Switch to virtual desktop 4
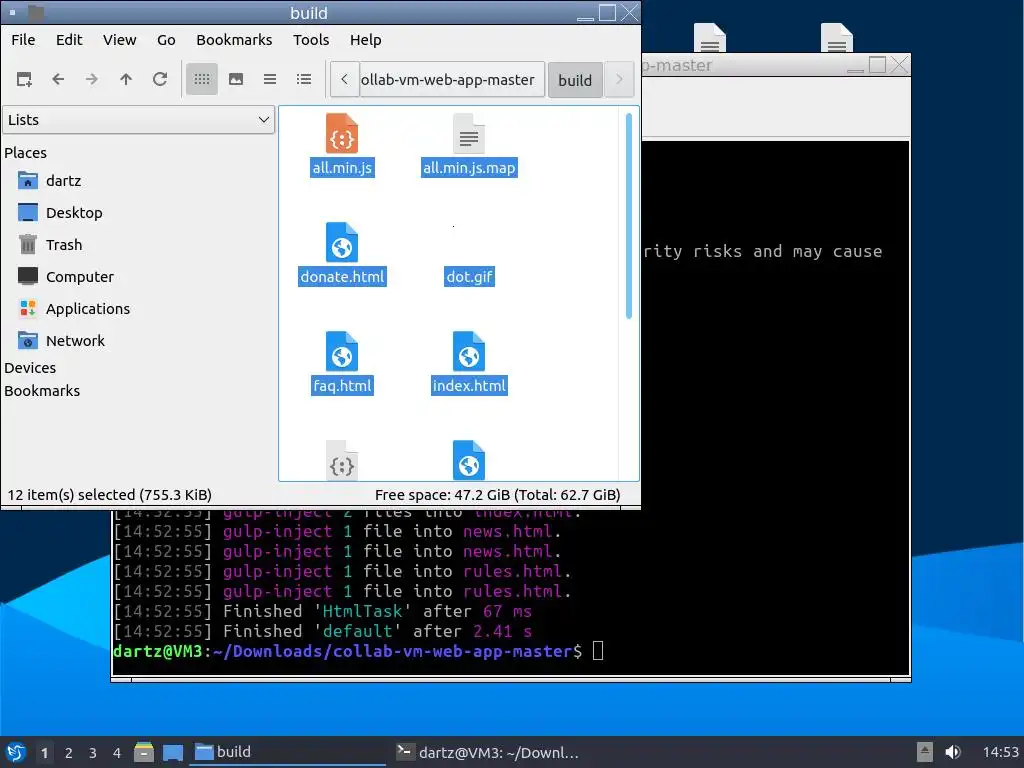This screenshot has height=768, width=1024. click(117, 753)
